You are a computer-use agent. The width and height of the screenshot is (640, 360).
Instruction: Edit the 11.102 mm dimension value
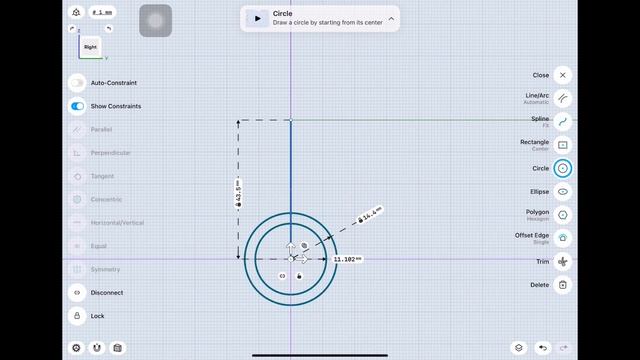[x=347, y=259]
